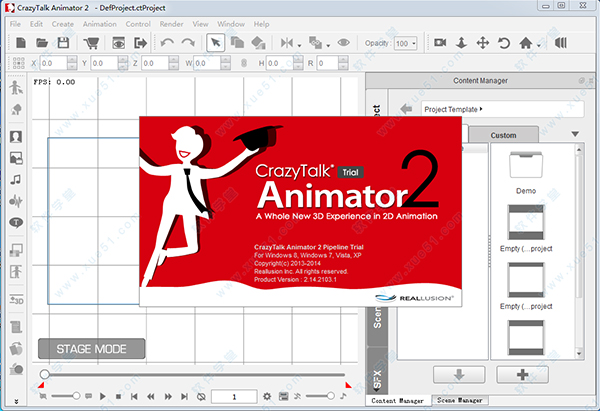Screen dimensions: 600x411
Task: Jump to the first frame
Action: pos(134,397)
